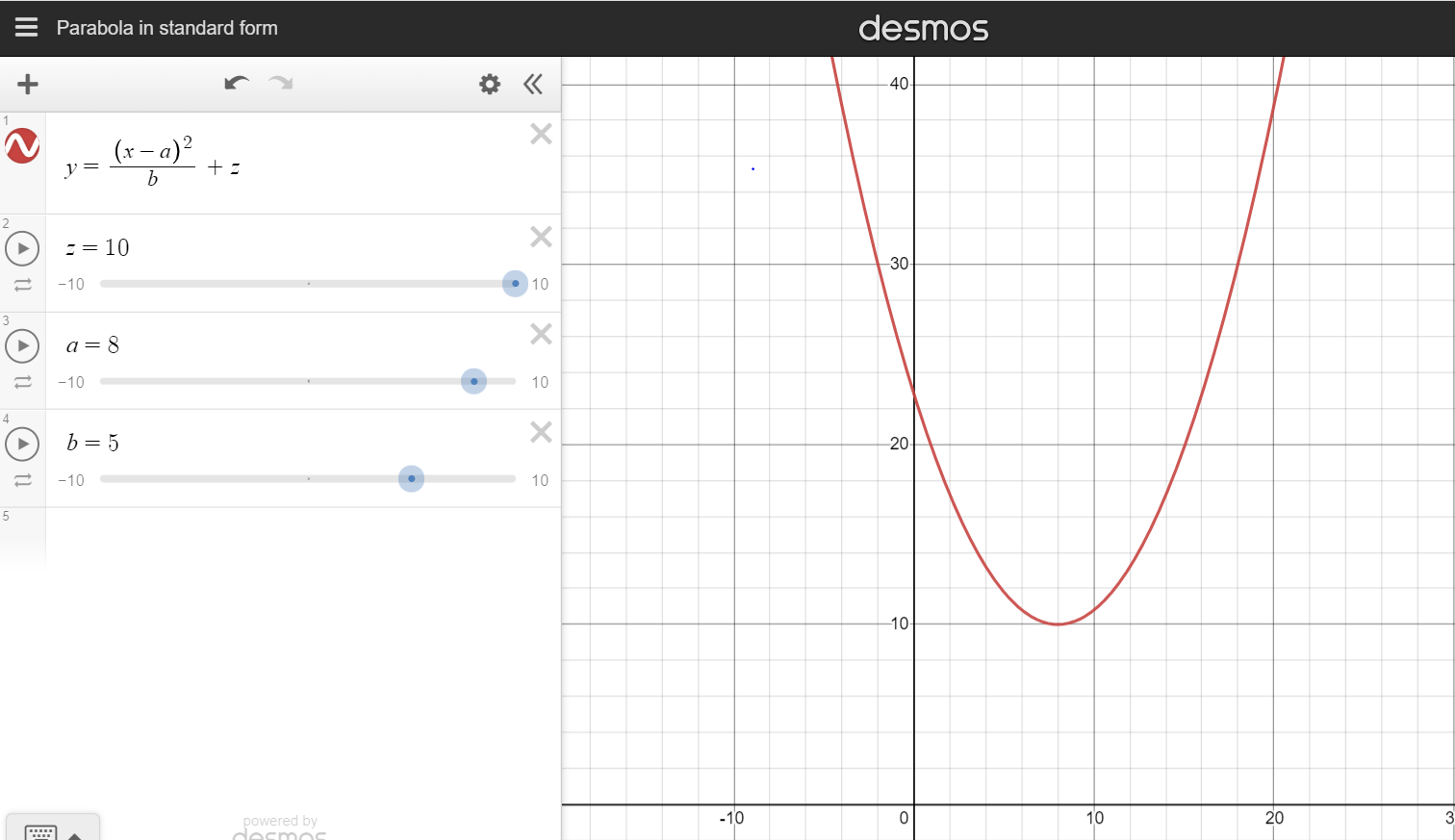Image resolution: width=1455 pixels, height=840 pixels.
Task: Click the desmos logo in header
Action: [923, 28]
